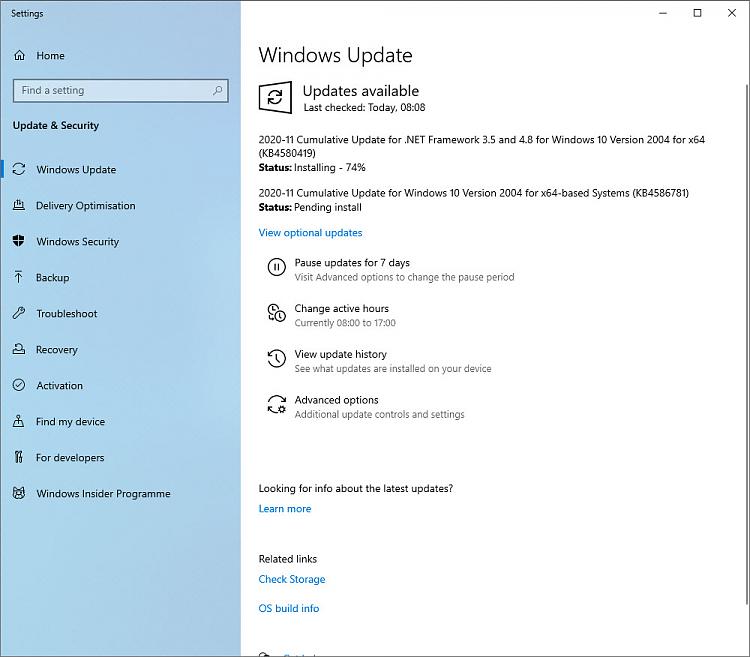
Task: Click the Backup upward arrow icon
Action: (19, 277)
